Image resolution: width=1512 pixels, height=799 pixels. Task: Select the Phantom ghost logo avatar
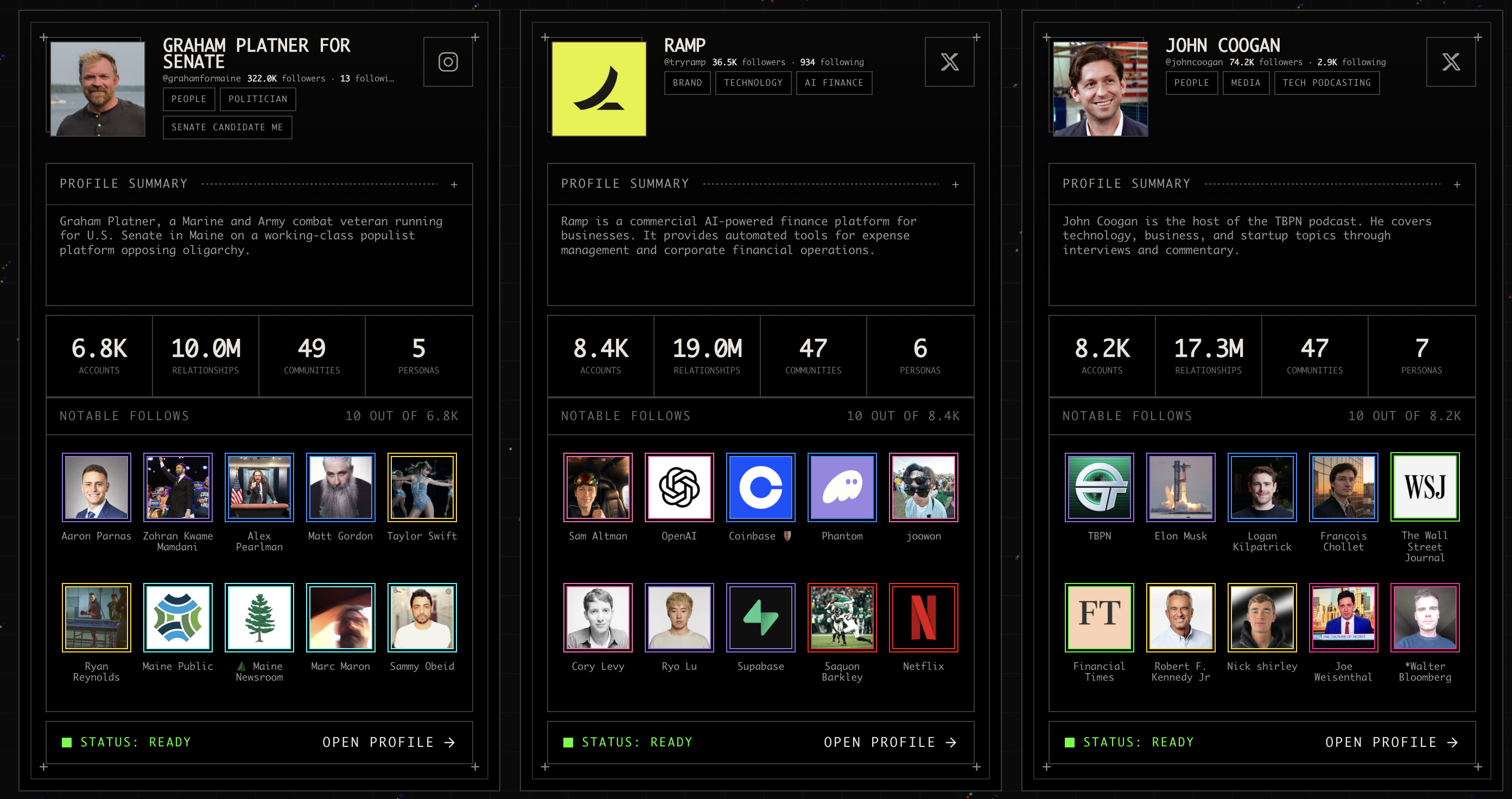pyautogui.click(x=842, y=487)
